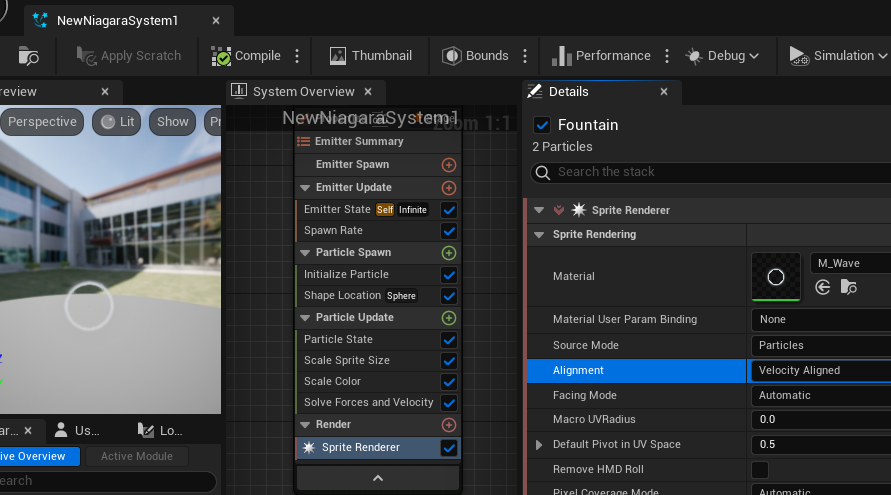This screenshot has height=495, width=891.
Task: Open the viewport Show menu
Action: 173,122
